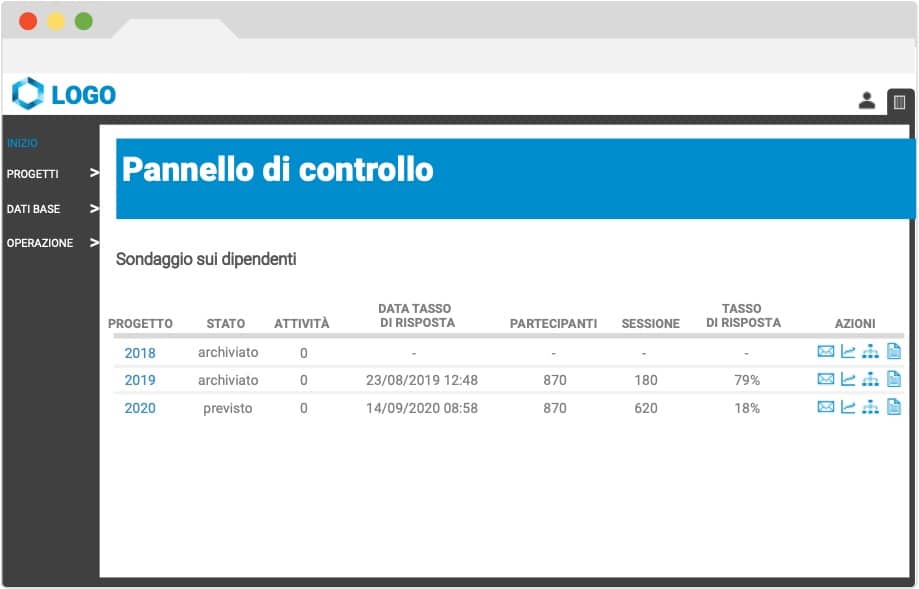Click the 'previsto' status of project 2020
Screen dimensions: 919x589
click(228, 408)
